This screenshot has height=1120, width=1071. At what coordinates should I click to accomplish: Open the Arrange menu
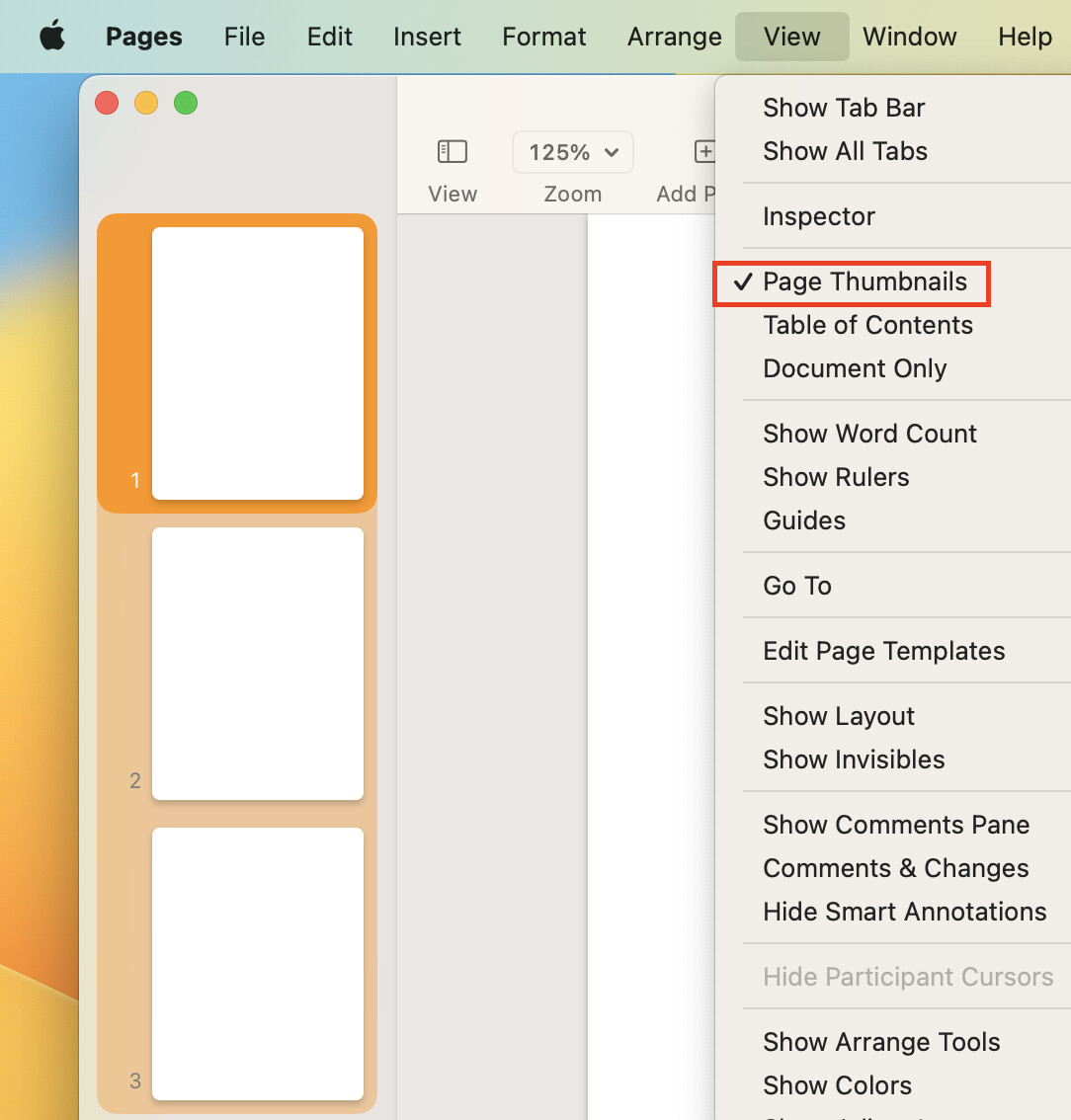coord(675,37)
